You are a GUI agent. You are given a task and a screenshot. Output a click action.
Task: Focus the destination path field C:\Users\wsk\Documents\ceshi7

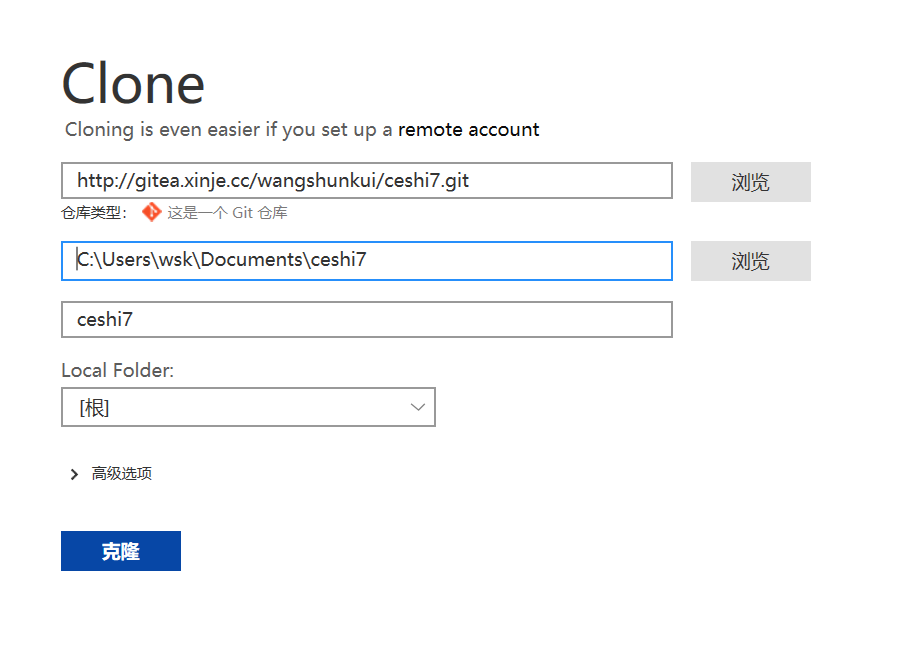[x=367, y=261]
